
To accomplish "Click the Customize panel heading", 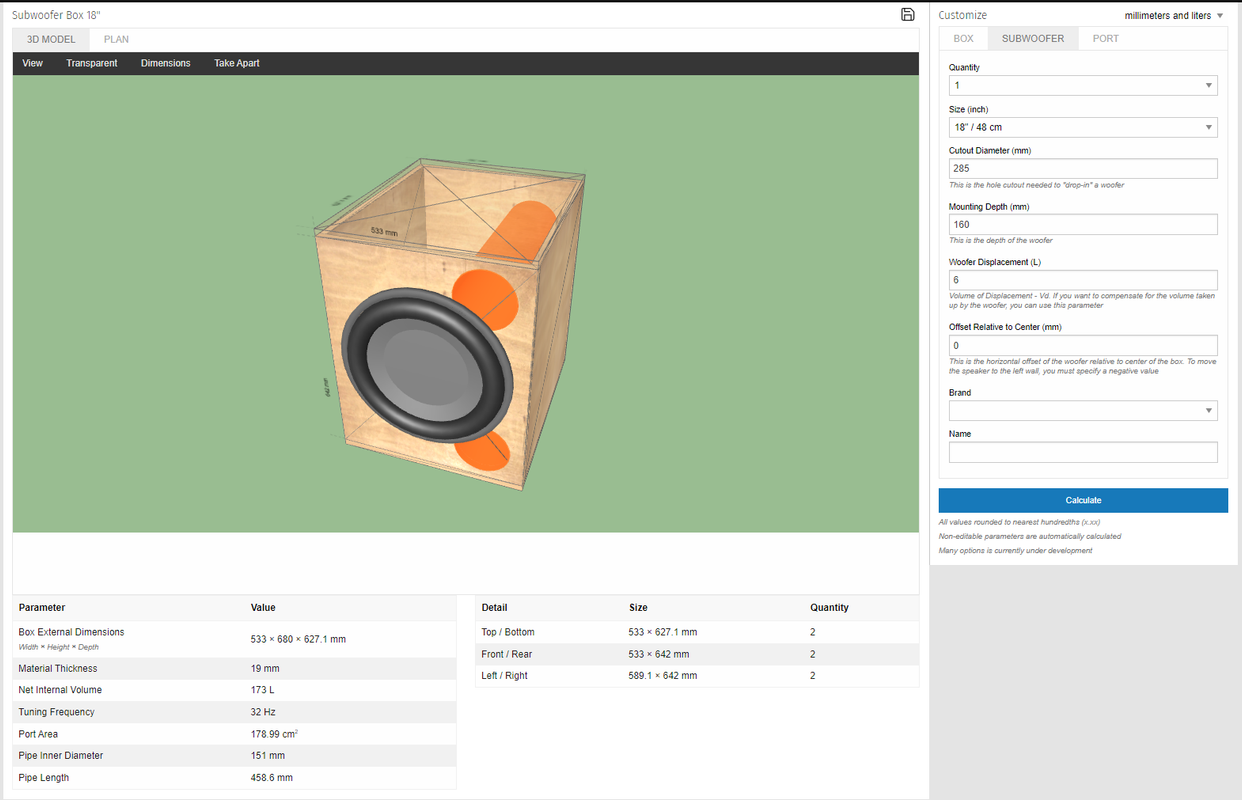I will pos(962,15).
